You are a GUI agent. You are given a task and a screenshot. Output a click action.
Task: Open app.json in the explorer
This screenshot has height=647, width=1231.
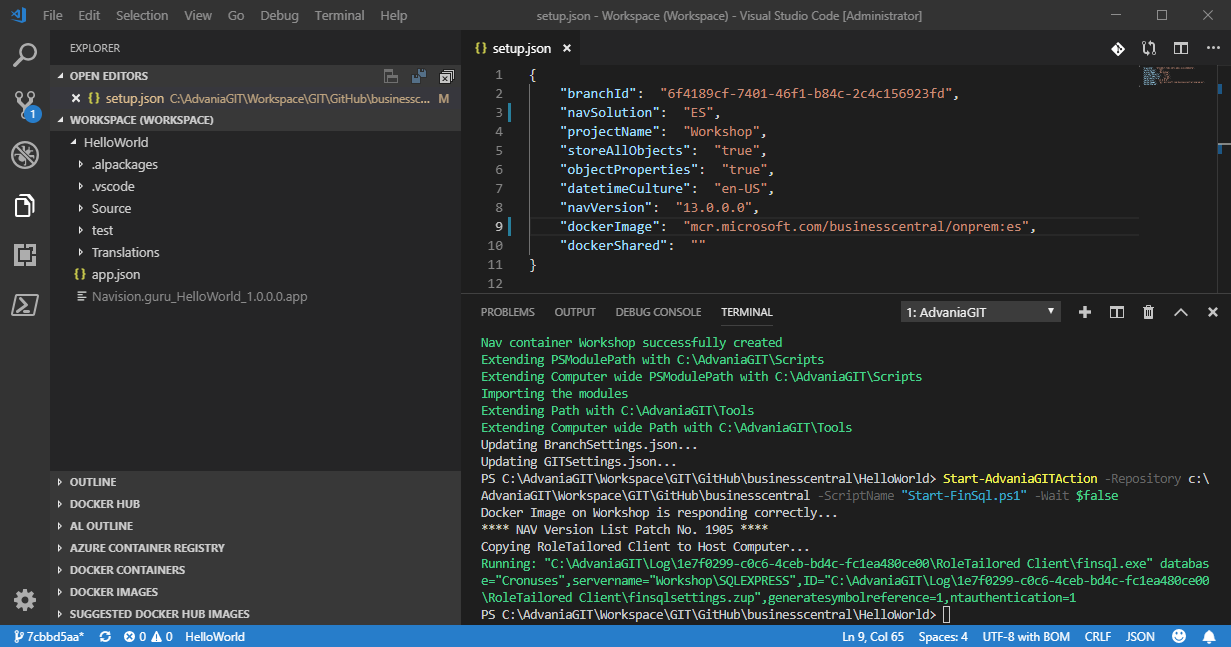click(116, 274)
